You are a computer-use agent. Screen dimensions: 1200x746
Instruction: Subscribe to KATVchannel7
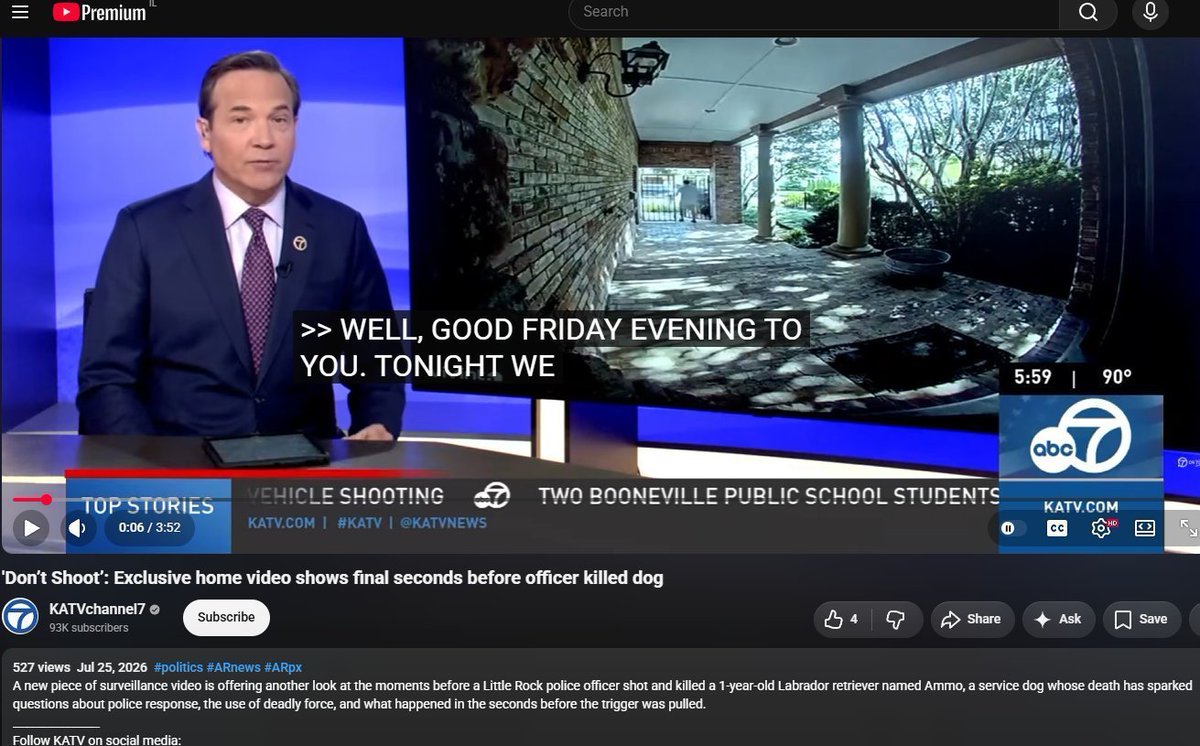coord(226,617)
